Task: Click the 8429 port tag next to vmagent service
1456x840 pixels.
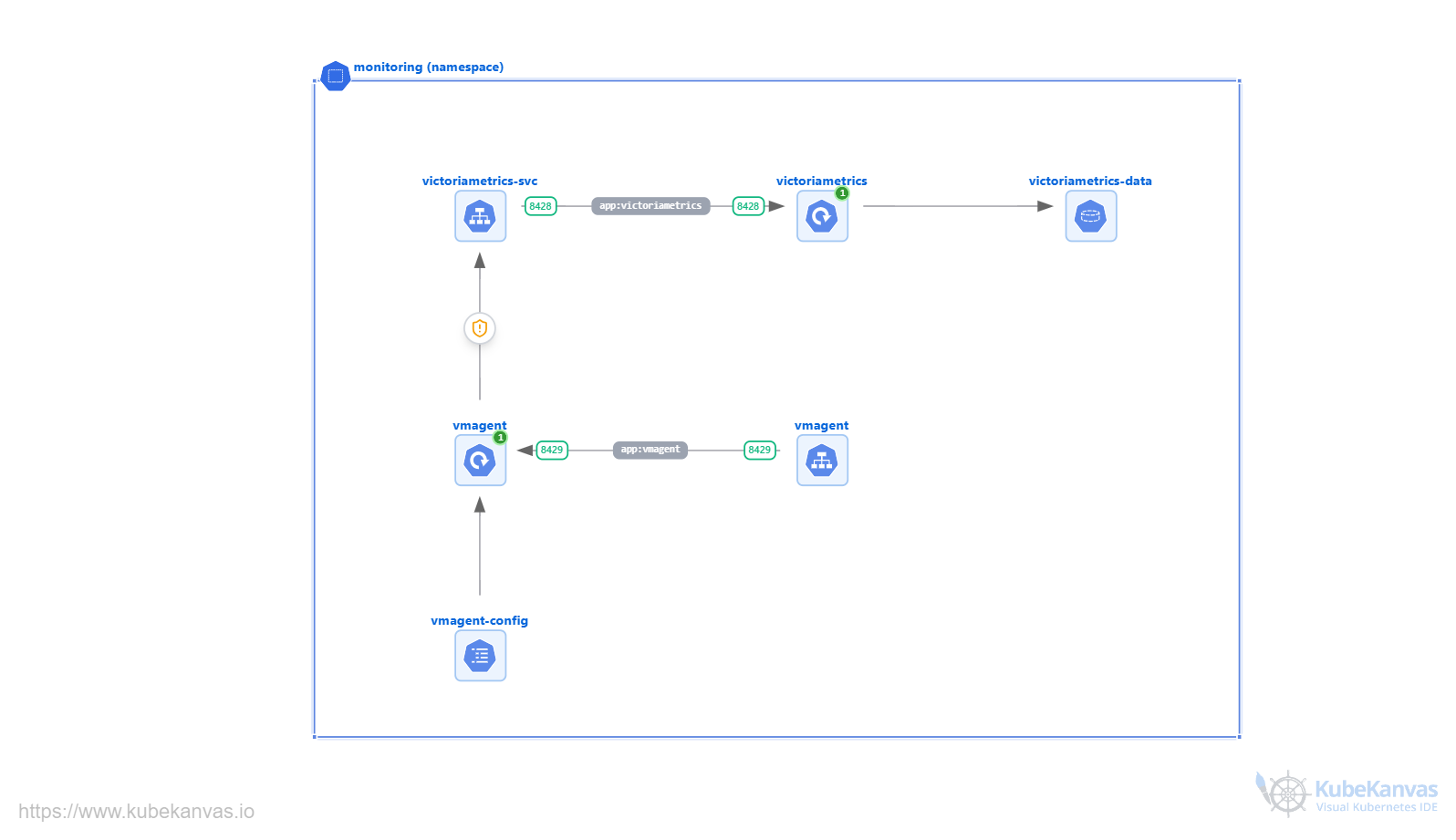Action: (x=760, y=450)
